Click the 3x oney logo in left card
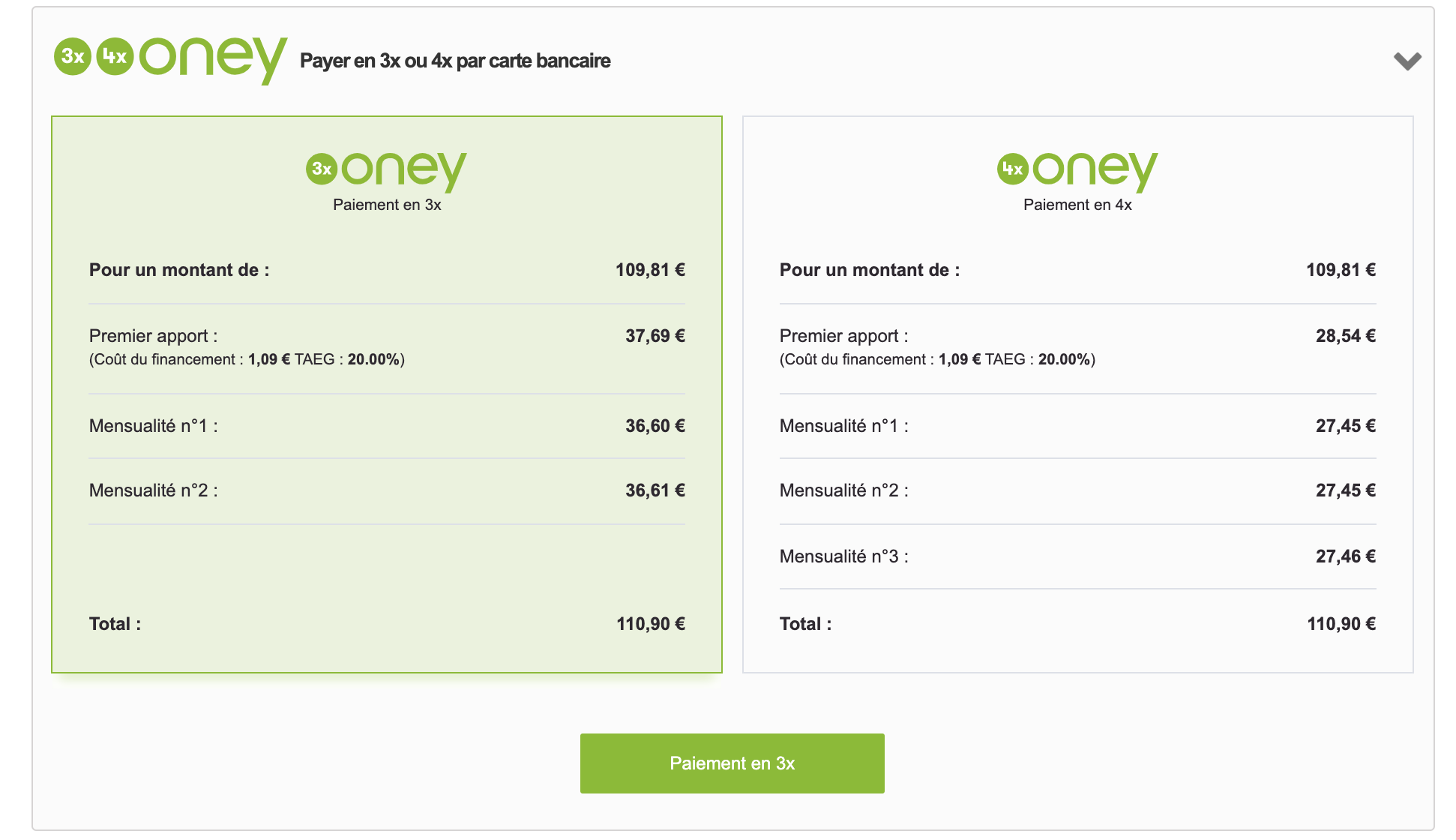The image size is (1456, 840). [x=386, y=172]
